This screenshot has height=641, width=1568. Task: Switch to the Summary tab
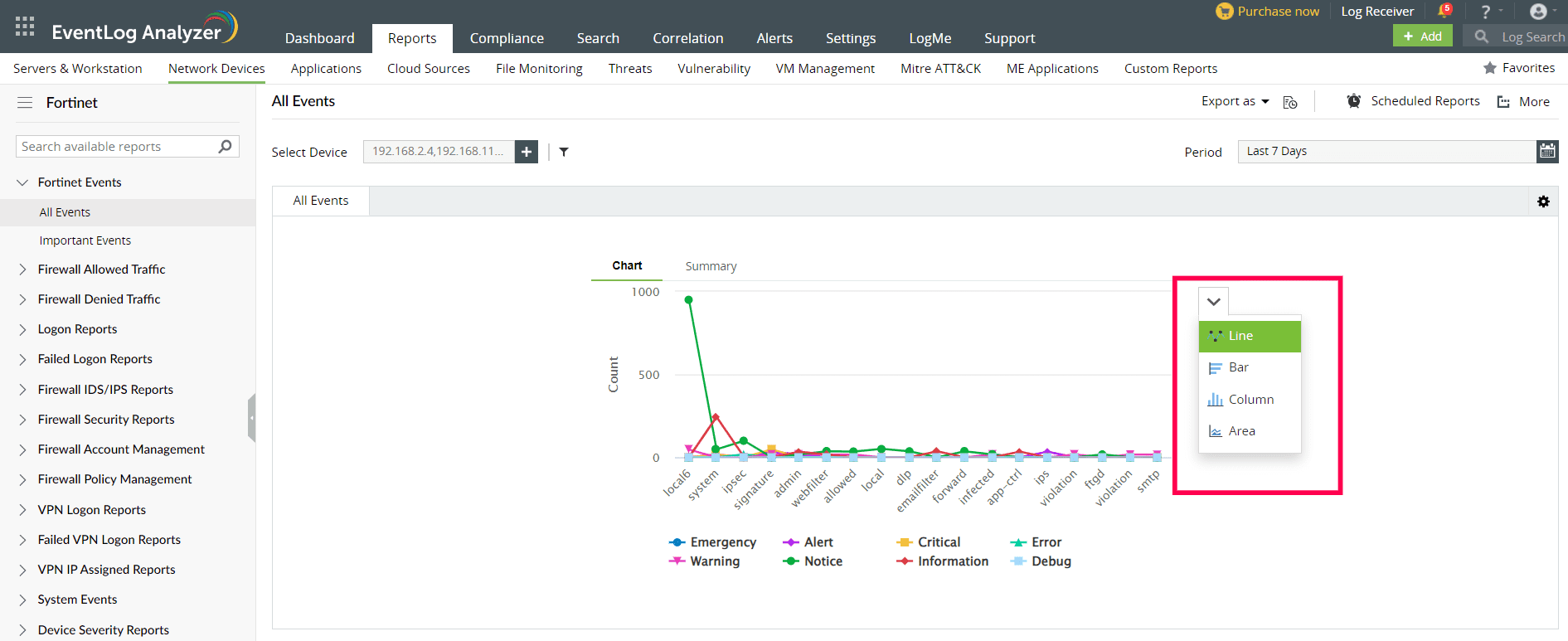[711, 266]
